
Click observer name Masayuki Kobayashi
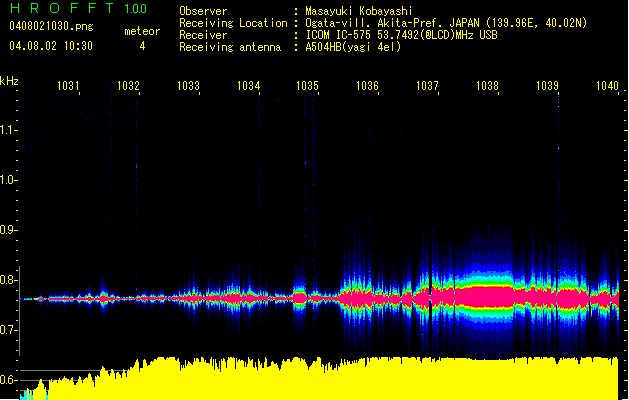click(x=359, y=11)
